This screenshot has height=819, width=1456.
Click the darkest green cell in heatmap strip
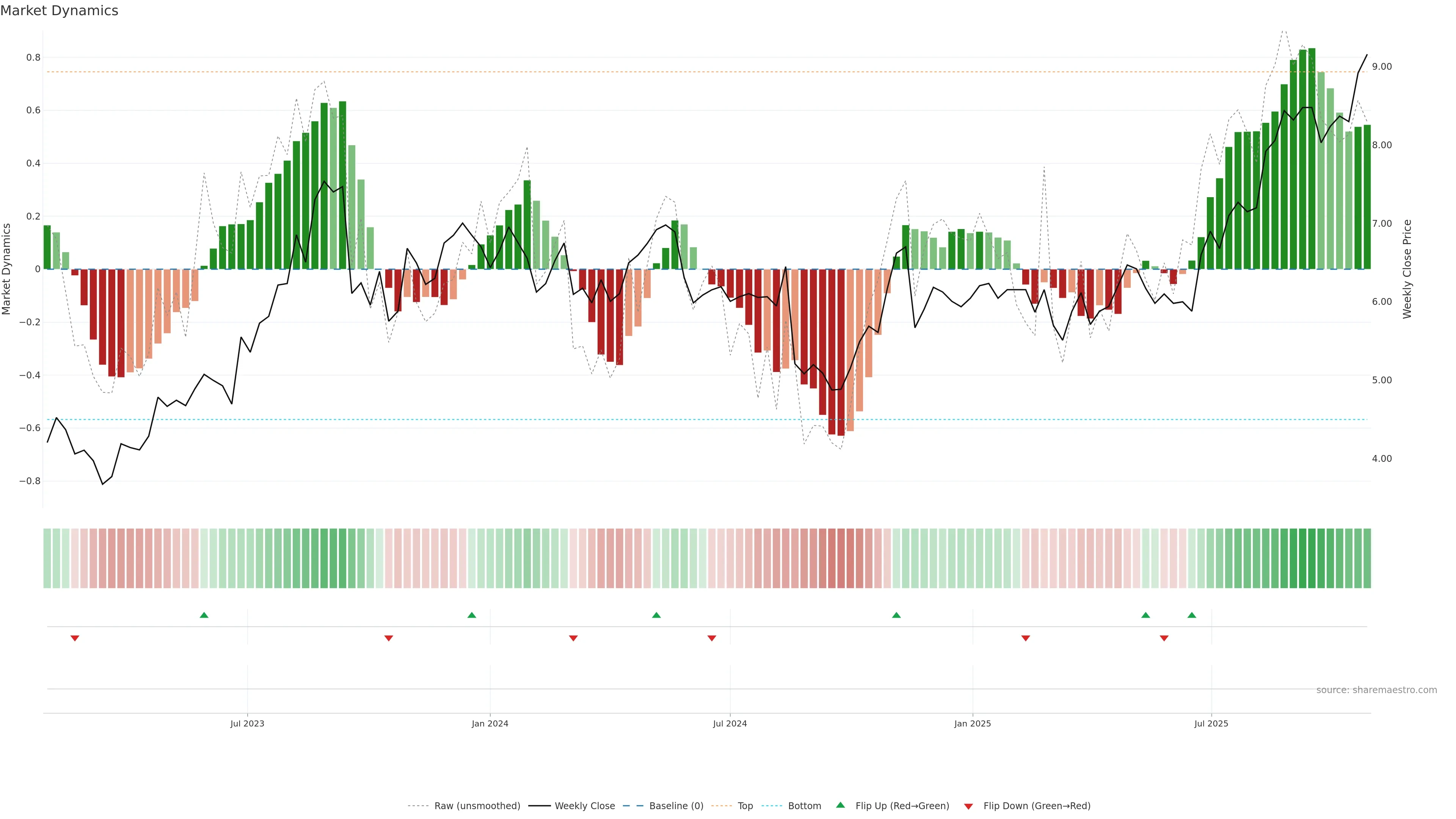coord(1311,559)
